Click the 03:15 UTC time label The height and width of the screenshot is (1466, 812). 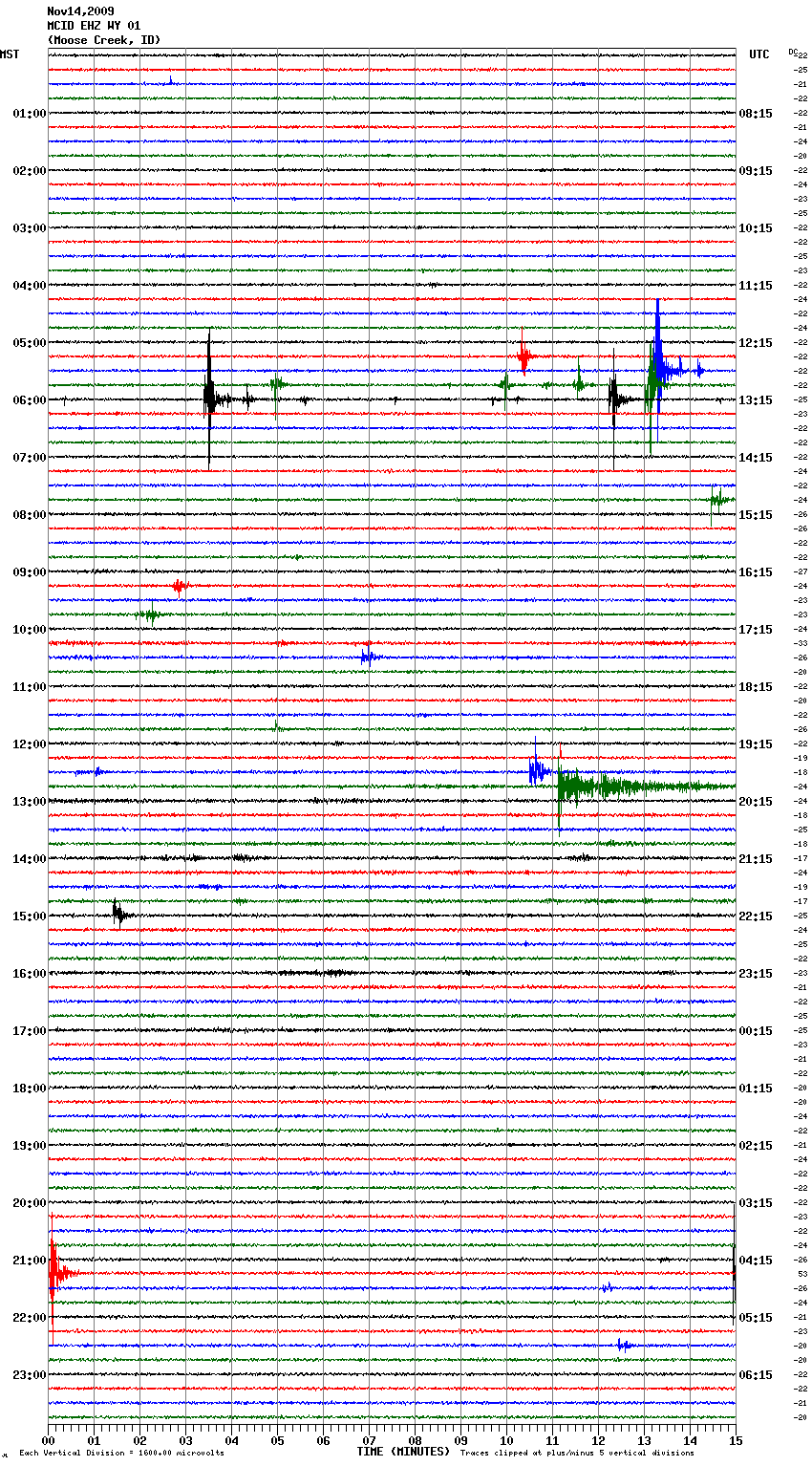click(756, 1203)
